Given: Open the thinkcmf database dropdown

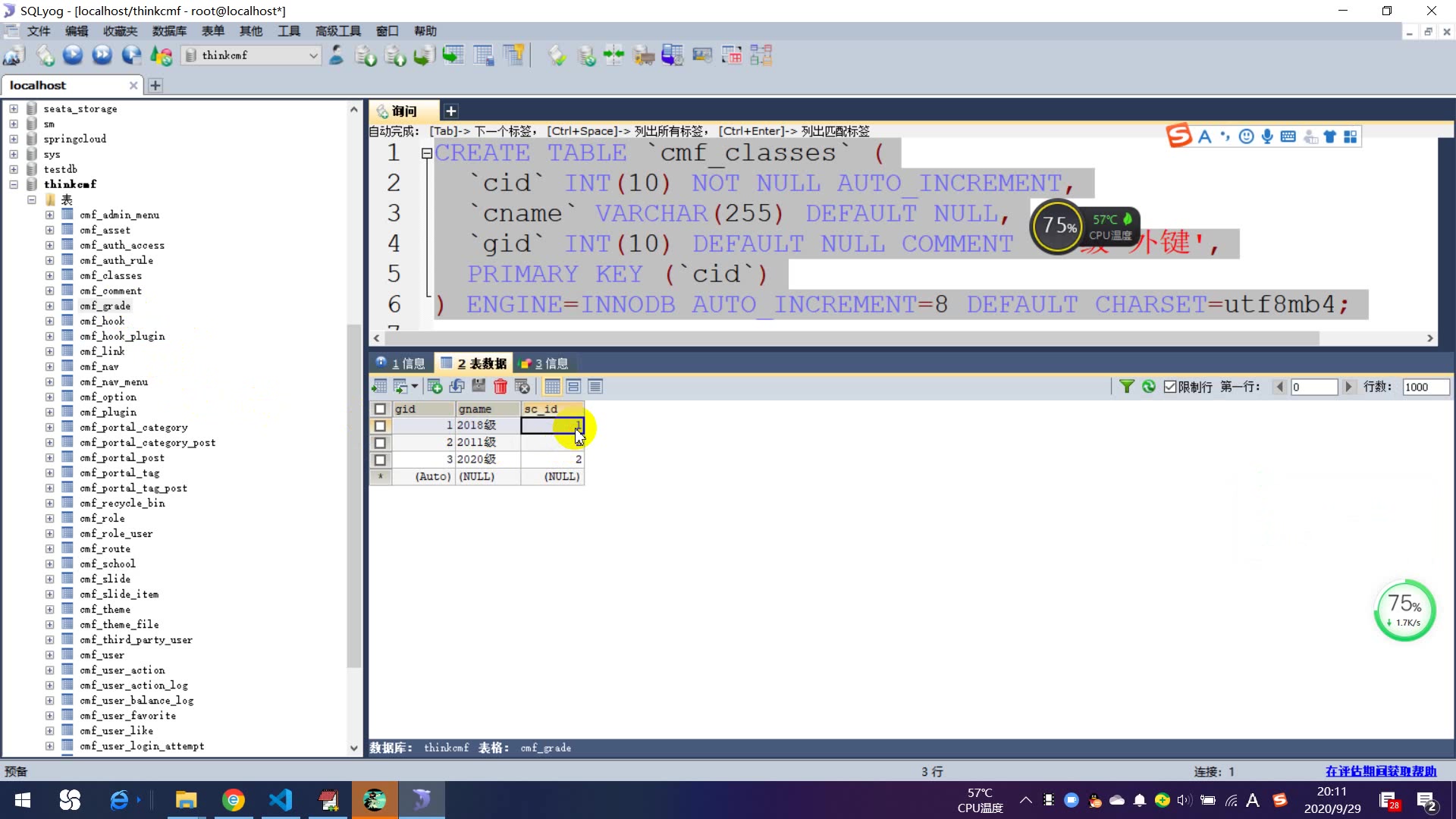Looking at the screenshot, I should [313, 55].
